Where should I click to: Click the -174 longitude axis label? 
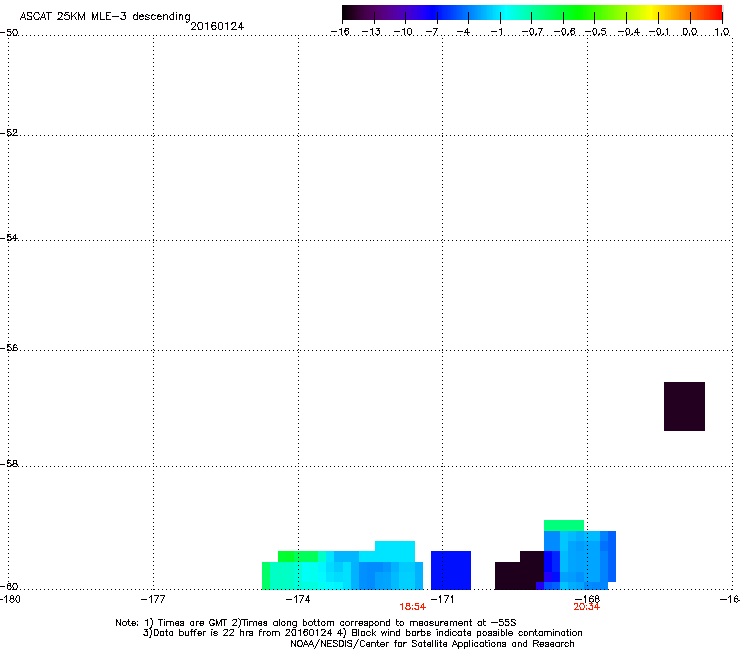[x=298, y=599]
